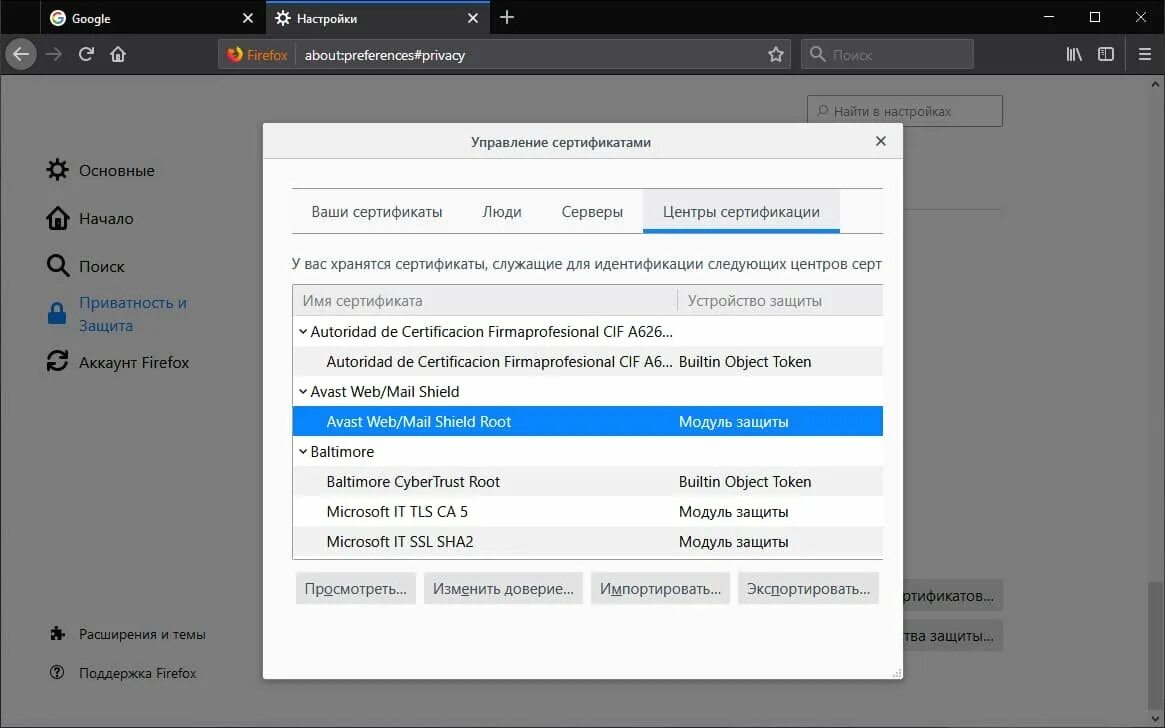Screen dimensions: 1165x728
Task: Show sidebars using the sidebar icon
Action: click(x=1106, y=54)
